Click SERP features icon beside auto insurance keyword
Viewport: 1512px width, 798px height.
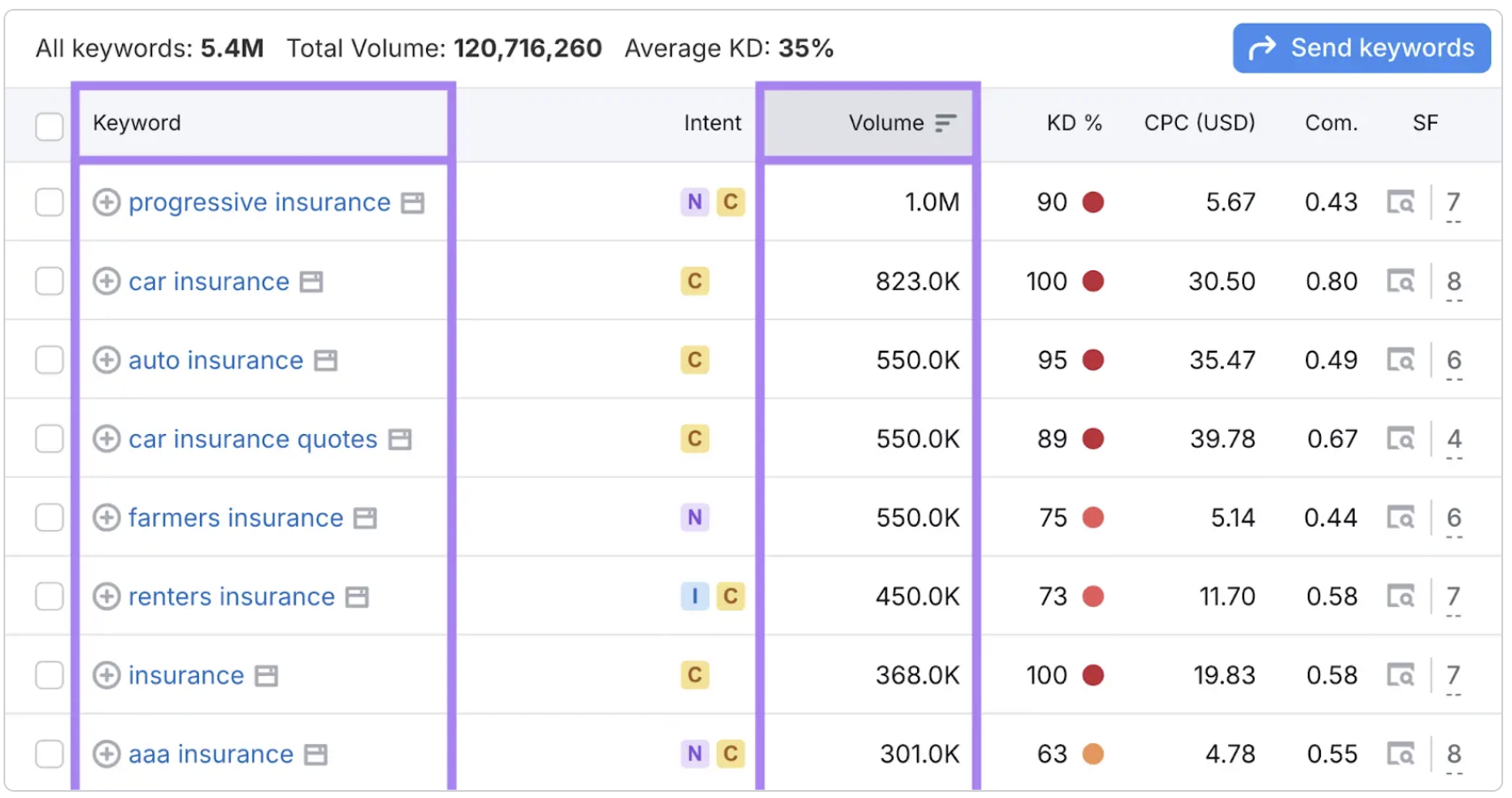click(x=325, y=361)
